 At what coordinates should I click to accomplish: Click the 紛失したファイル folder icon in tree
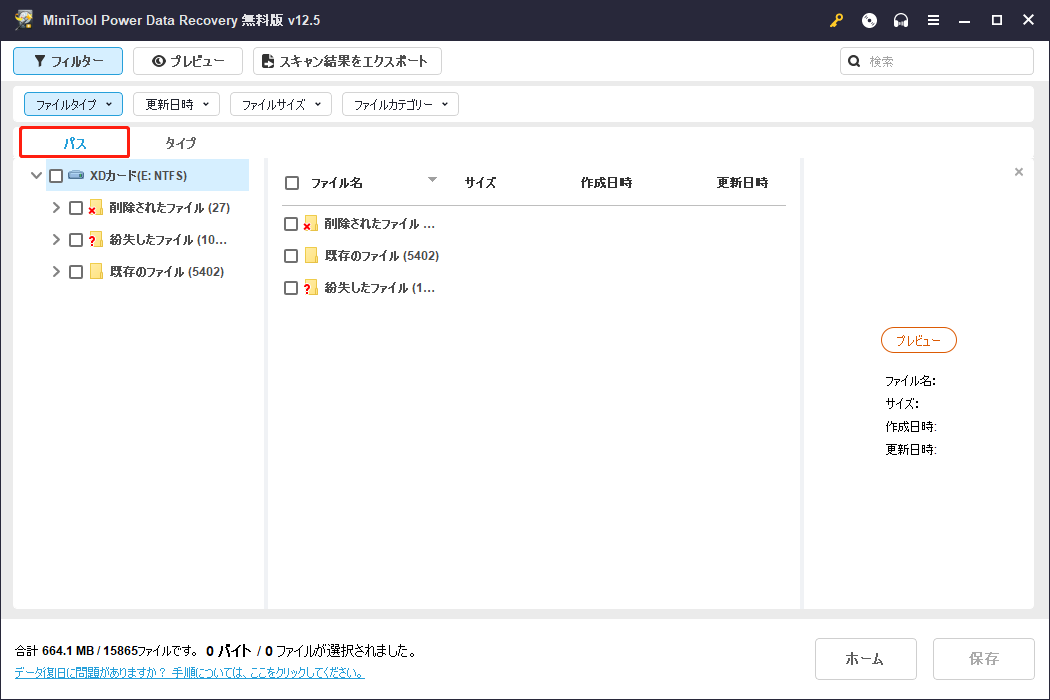(x=96, y=240)
